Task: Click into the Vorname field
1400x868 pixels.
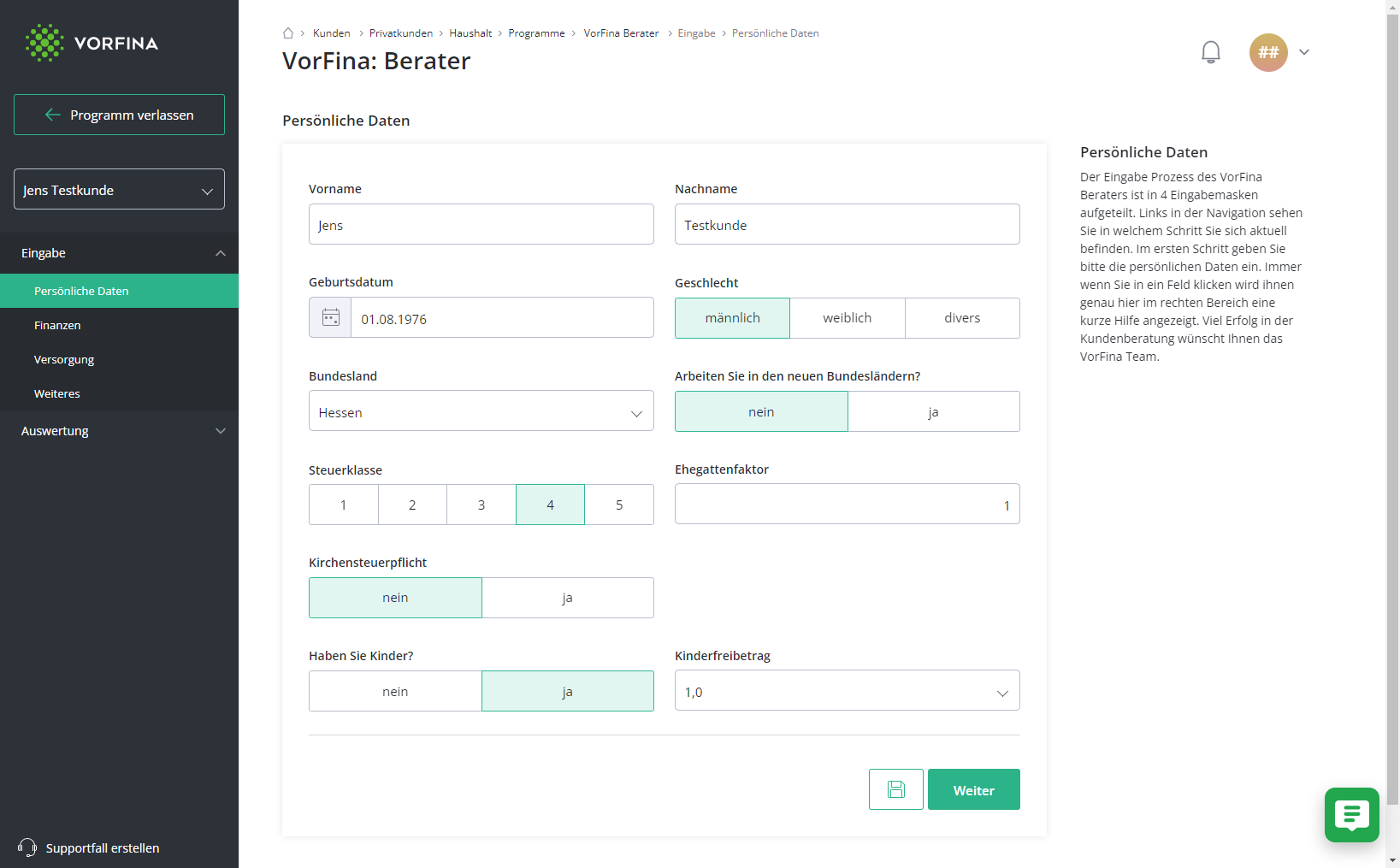Action: 481,224
